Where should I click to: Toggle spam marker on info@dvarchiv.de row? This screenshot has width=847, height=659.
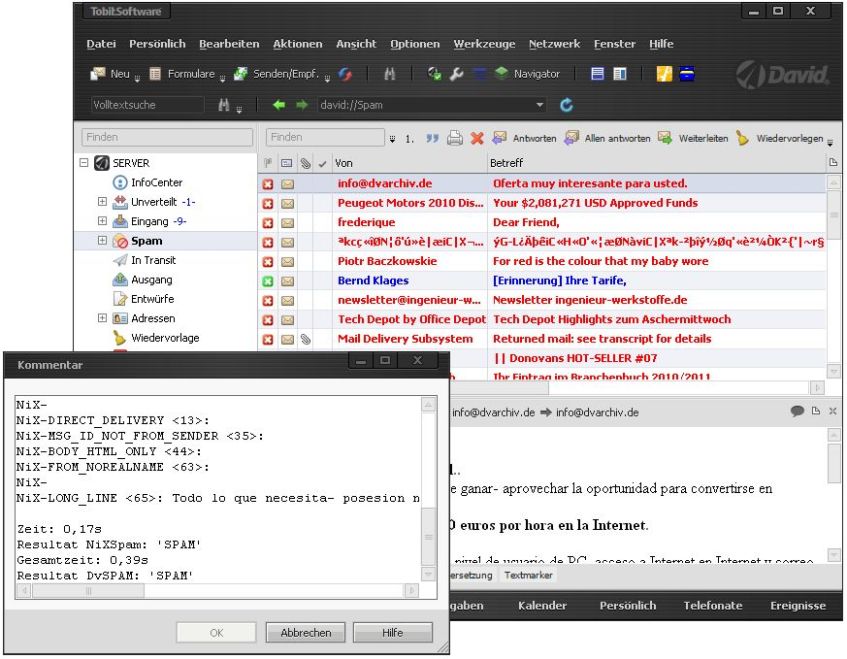(268, 184)
